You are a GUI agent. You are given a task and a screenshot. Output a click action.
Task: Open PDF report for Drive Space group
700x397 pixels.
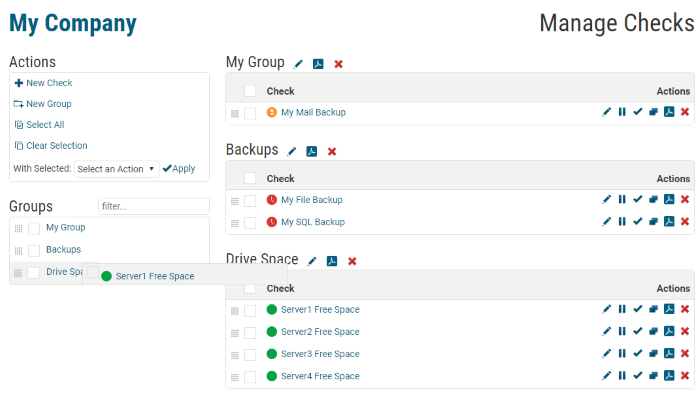tap(332, 261)
